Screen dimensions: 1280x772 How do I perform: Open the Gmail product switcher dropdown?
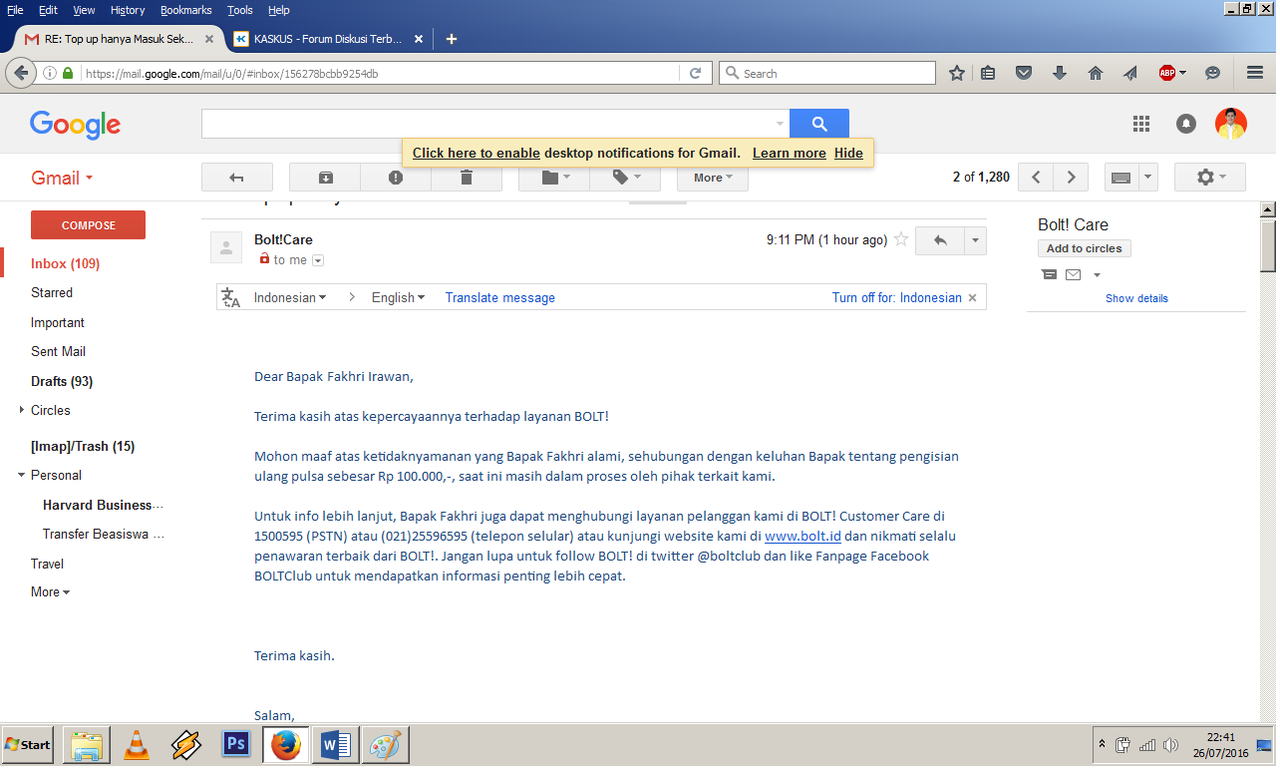point(62,178)
